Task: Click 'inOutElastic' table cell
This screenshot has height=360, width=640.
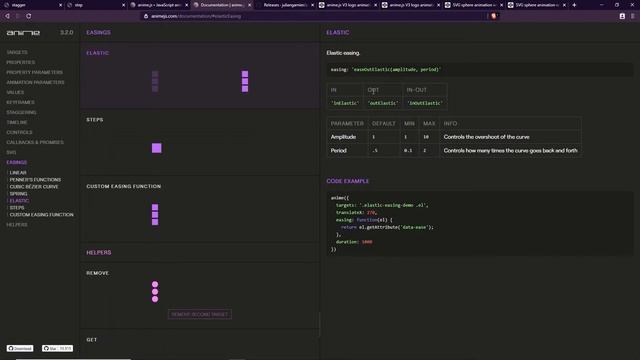Action: [425, 103]
